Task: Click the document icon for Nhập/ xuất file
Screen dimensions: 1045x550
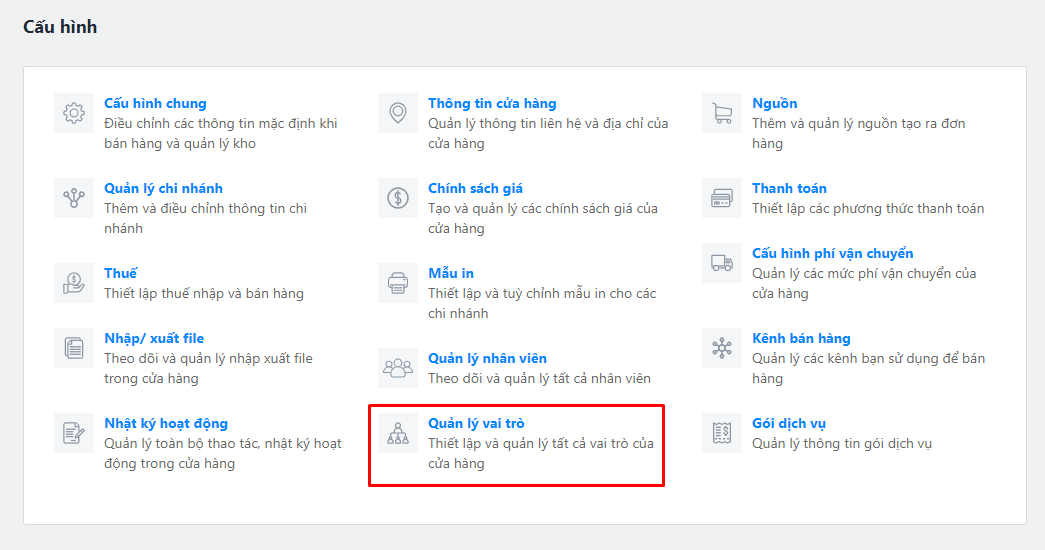Action: pos(74,348)
